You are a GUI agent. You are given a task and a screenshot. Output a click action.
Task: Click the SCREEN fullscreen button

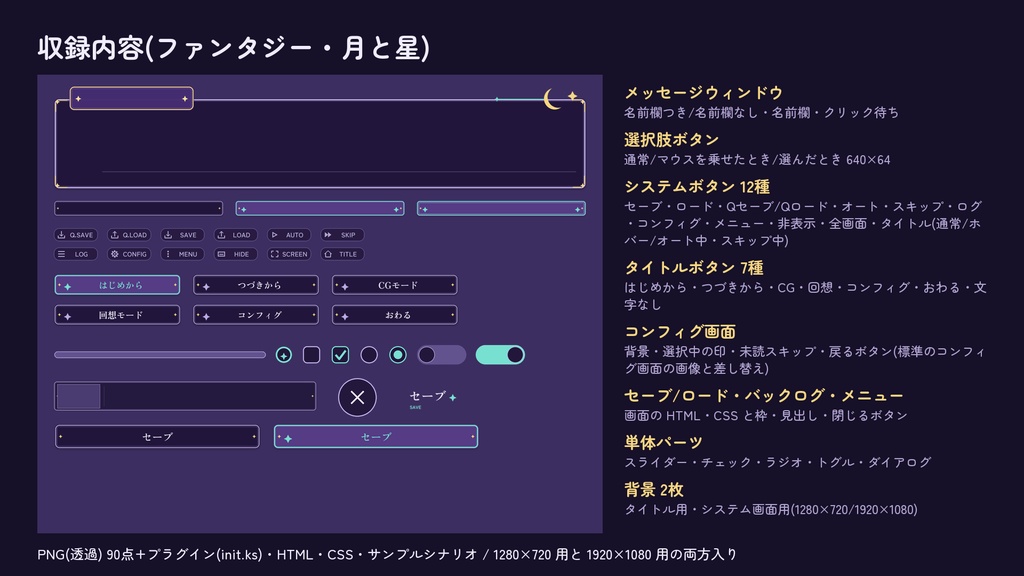(x=289, y=254)
